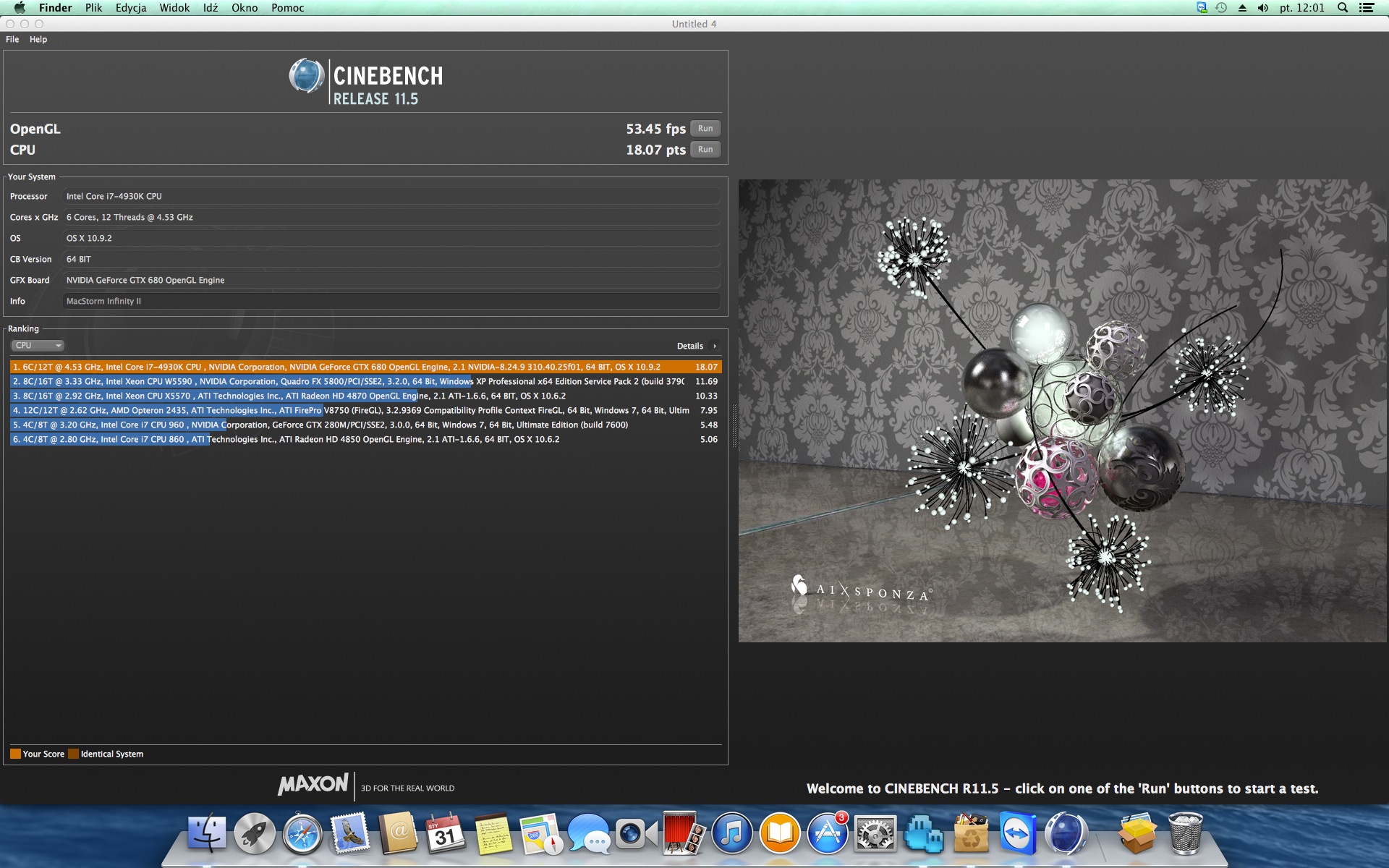The image size is (1389, 868).
Task: Click the eject menu bar icon
Action: click(x=1242, y=8)
